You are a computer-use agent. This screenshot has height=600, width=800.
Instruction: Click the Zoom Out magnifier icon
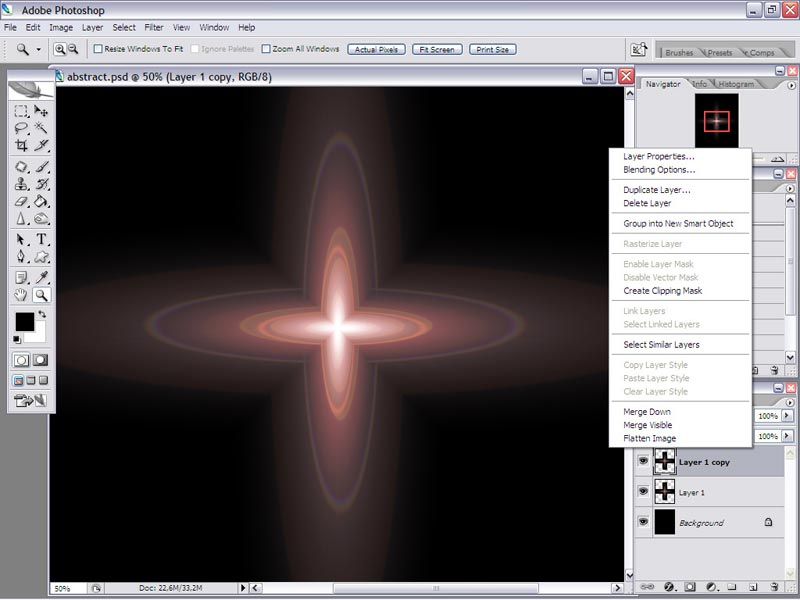tap(73, 49)
